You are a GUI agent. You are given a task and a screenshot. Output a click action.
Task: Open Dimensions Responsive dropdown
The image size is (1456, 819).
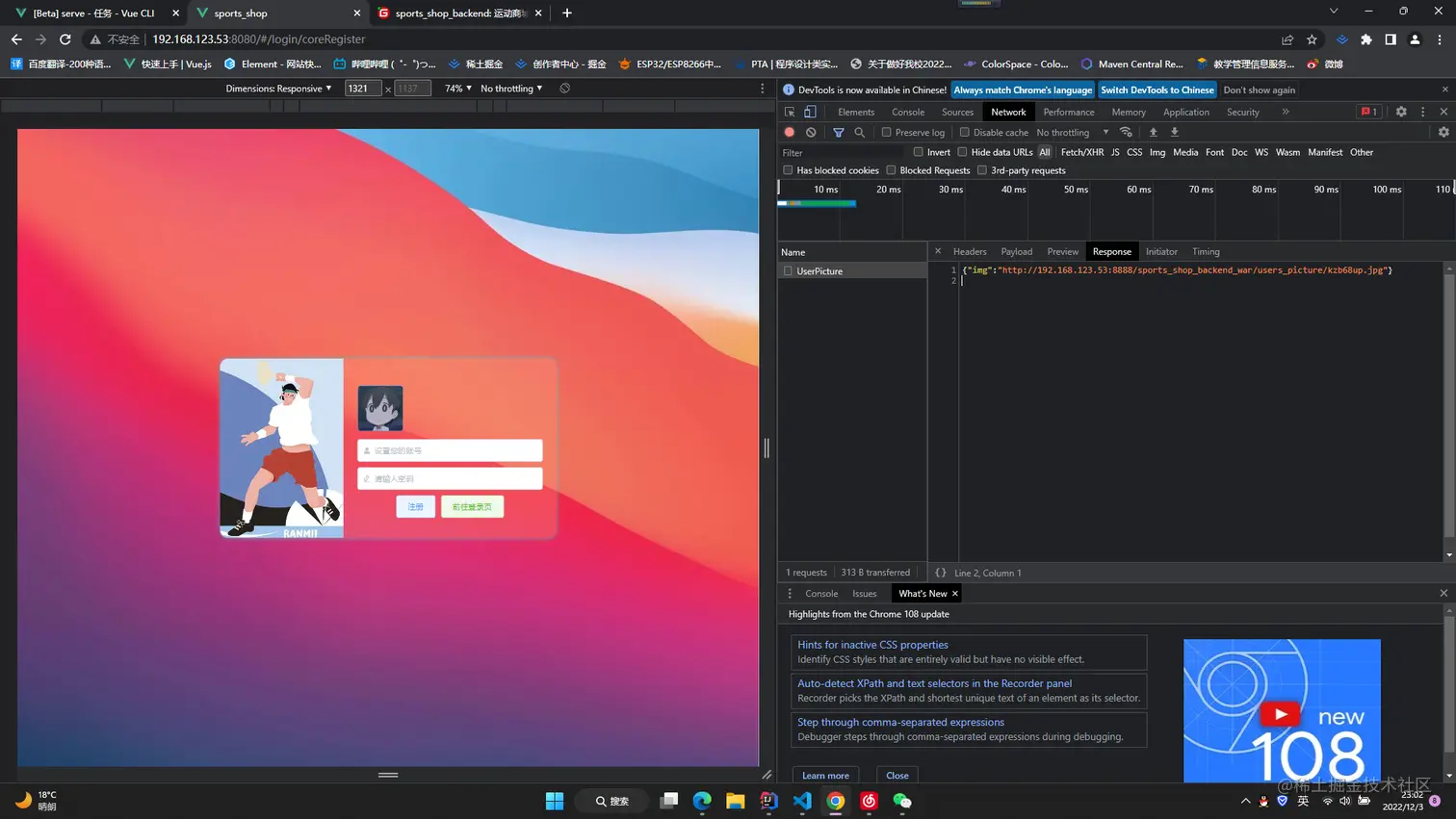pyautogui.click(x=278, y=89)
